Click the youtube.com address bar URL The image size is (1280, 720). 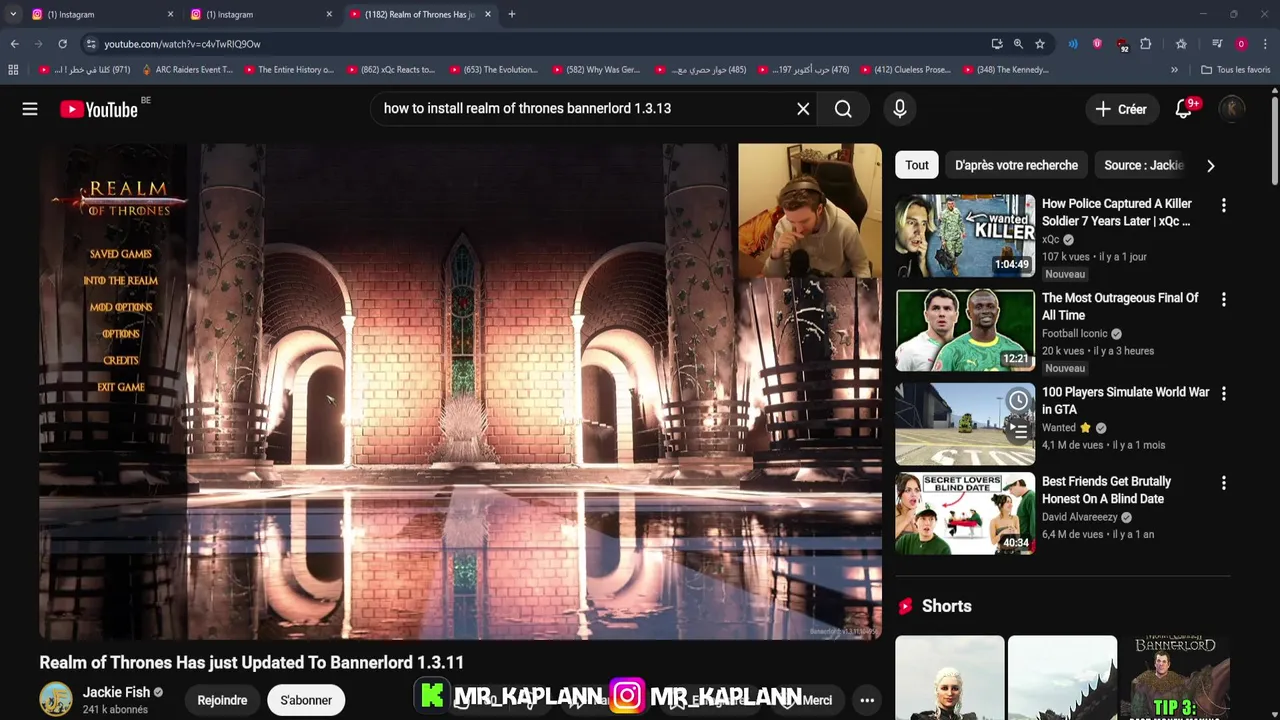pyautogui.click(x=182, y=44)
